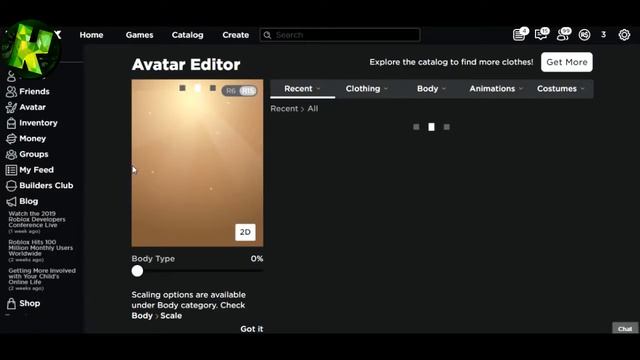Go to Home in the top navigation
This screenshot has height=360, width=640.
(x=91, y=35)
